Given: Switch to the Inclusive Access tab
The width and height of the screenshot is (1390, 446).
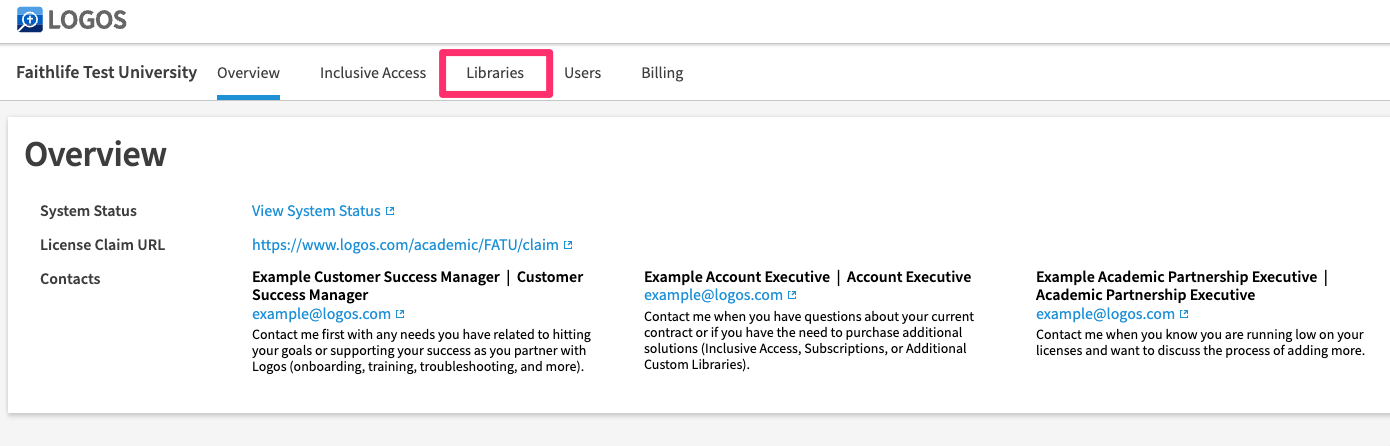Looking at the screenshot, I should click(x=373, y=73).
